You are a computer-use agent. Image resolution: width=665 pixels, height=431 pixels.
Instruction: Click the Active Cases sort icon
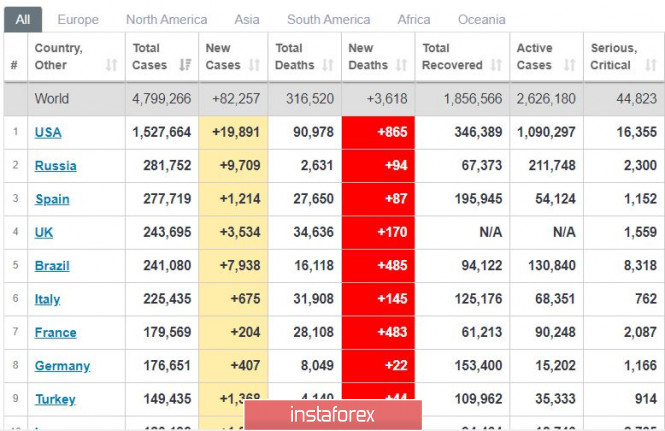[567, 66]
